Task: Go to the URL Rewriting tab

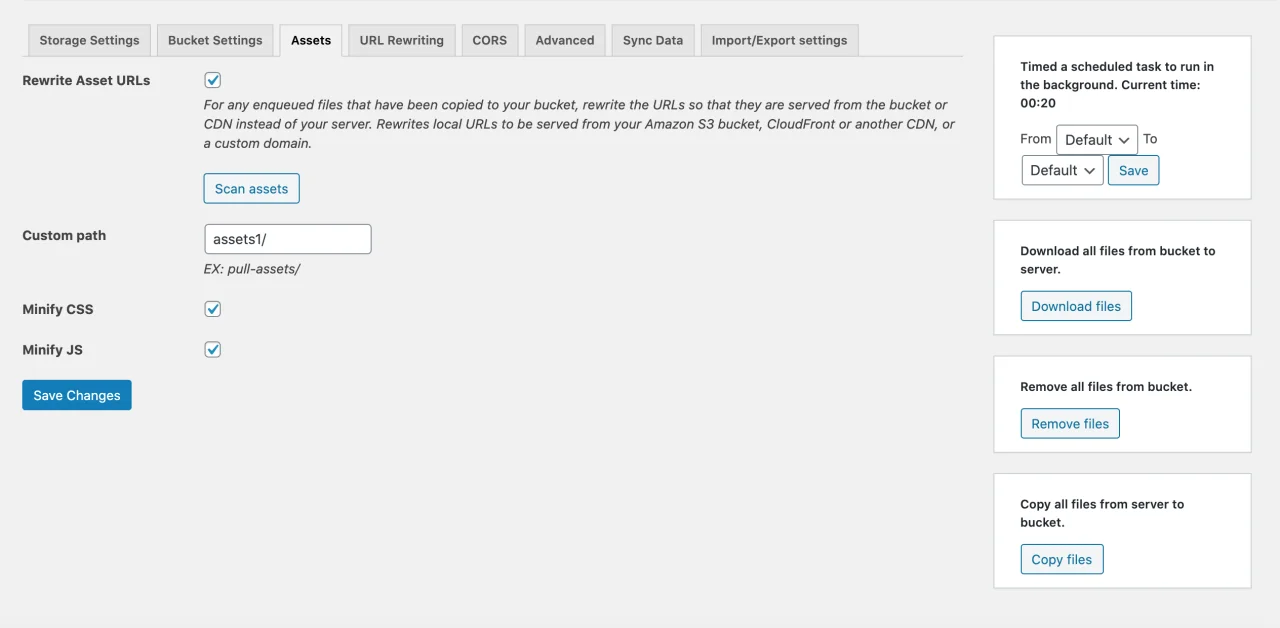Action: click(401, 40)
